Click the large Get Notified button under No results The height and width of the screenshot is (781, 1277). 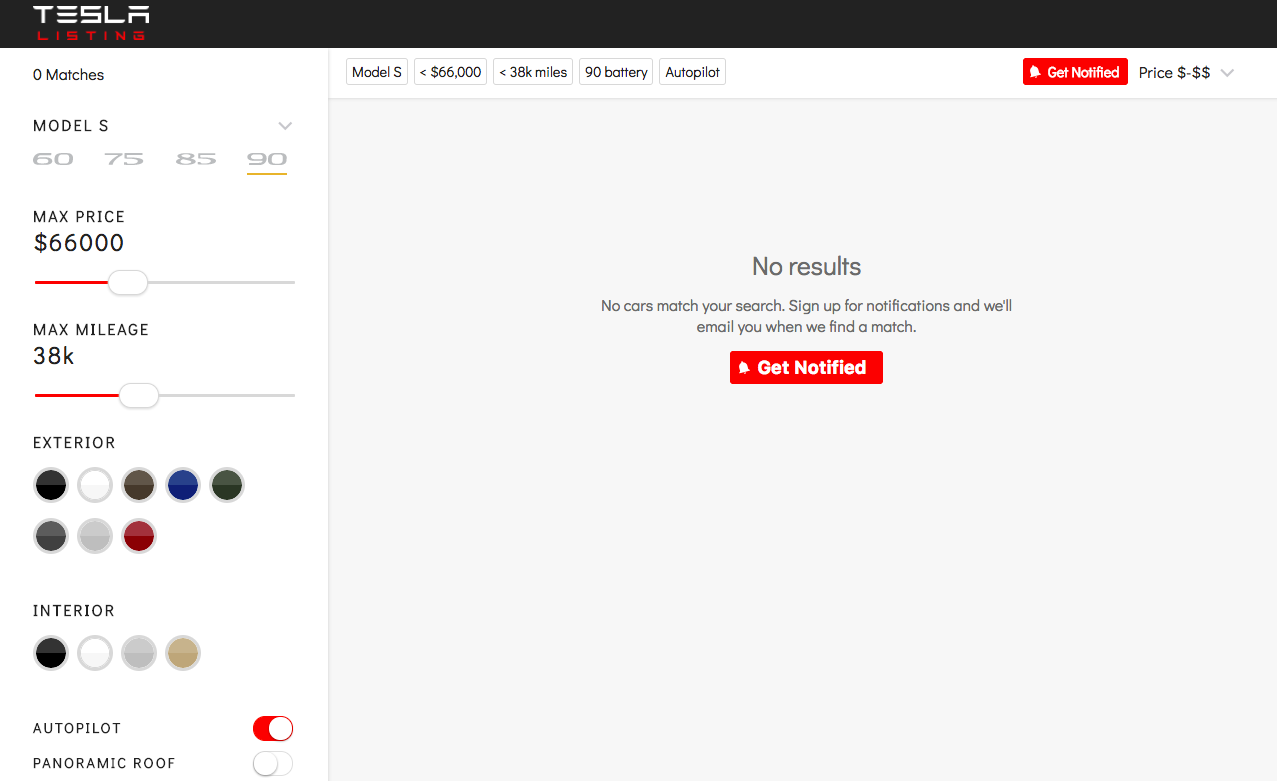[806, 368]
